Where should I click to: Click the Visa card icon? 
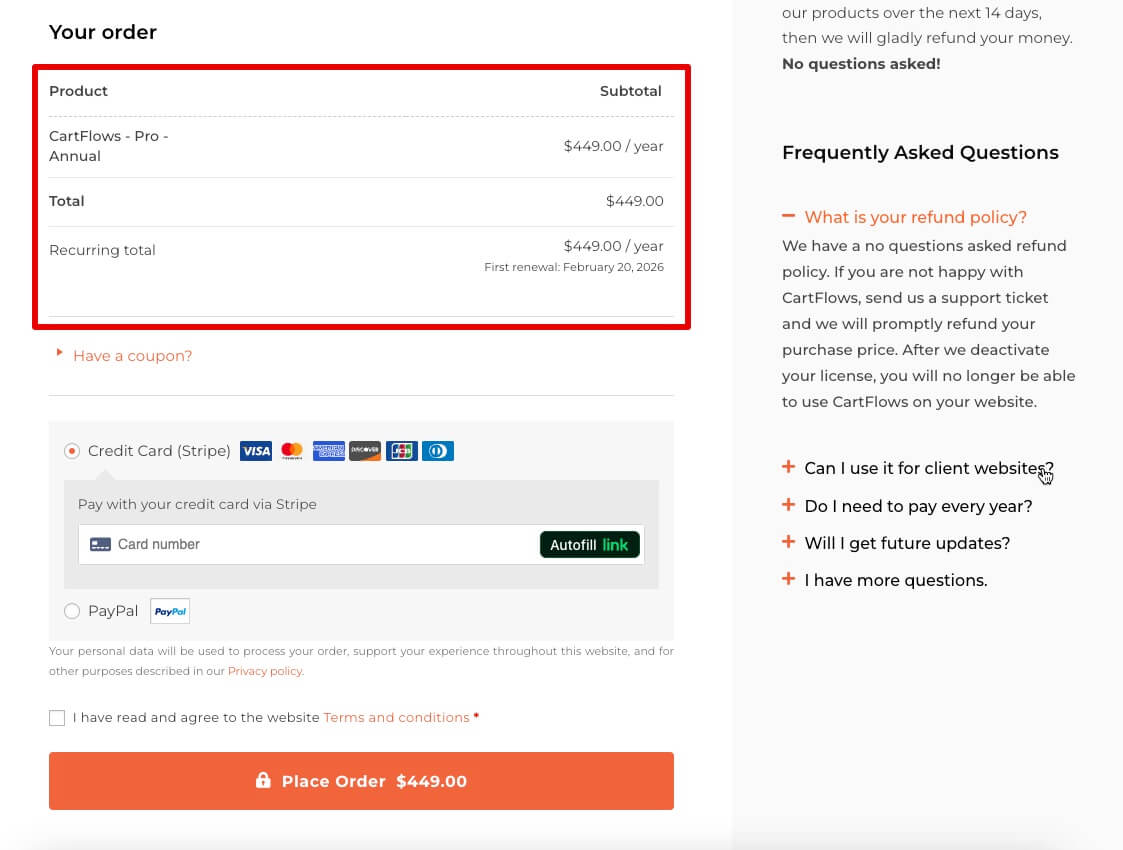(256, 451)
